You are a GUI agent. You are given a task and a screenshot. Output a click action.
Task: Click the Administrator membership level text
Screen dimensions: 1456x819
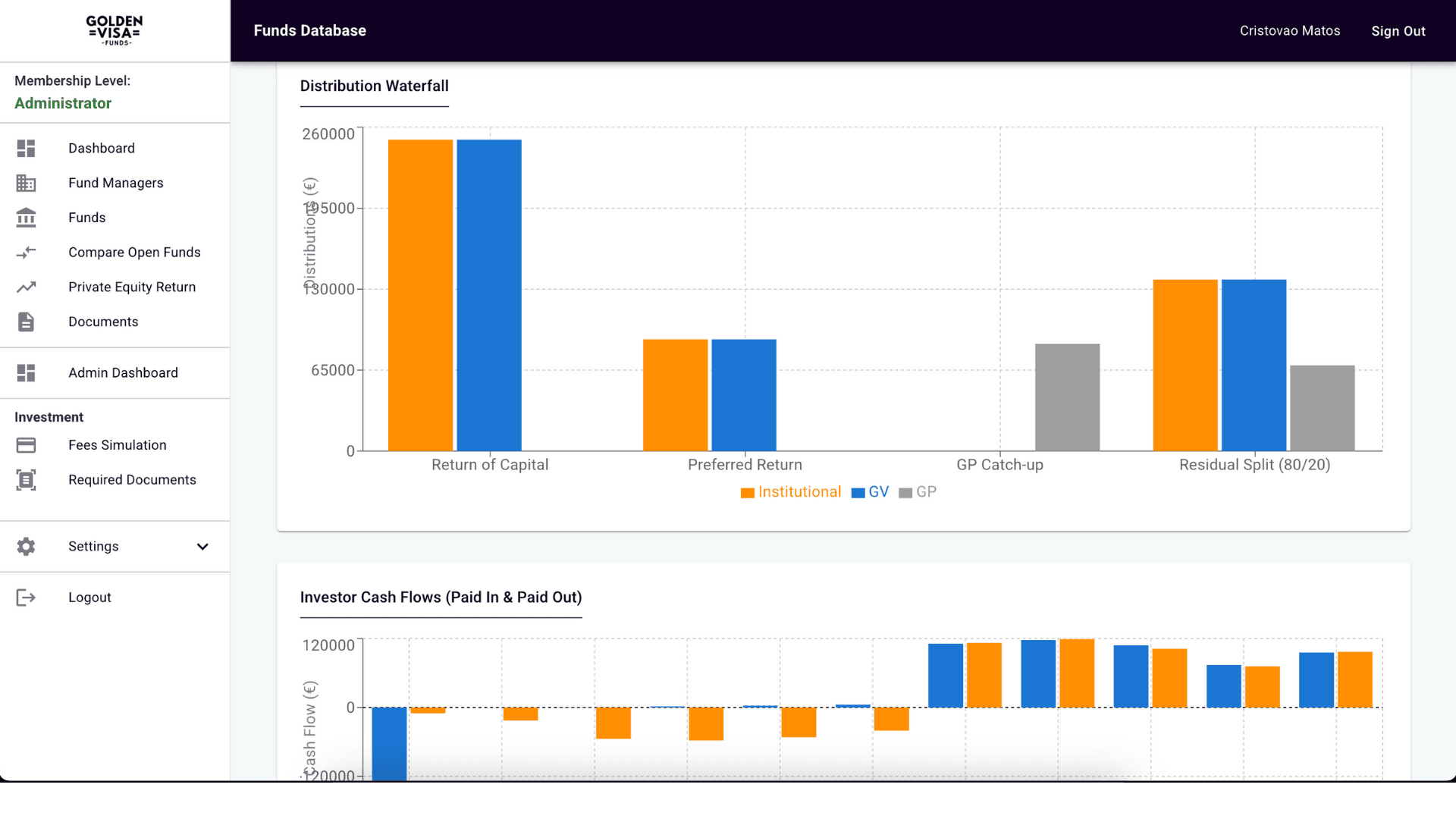(63, 103)
